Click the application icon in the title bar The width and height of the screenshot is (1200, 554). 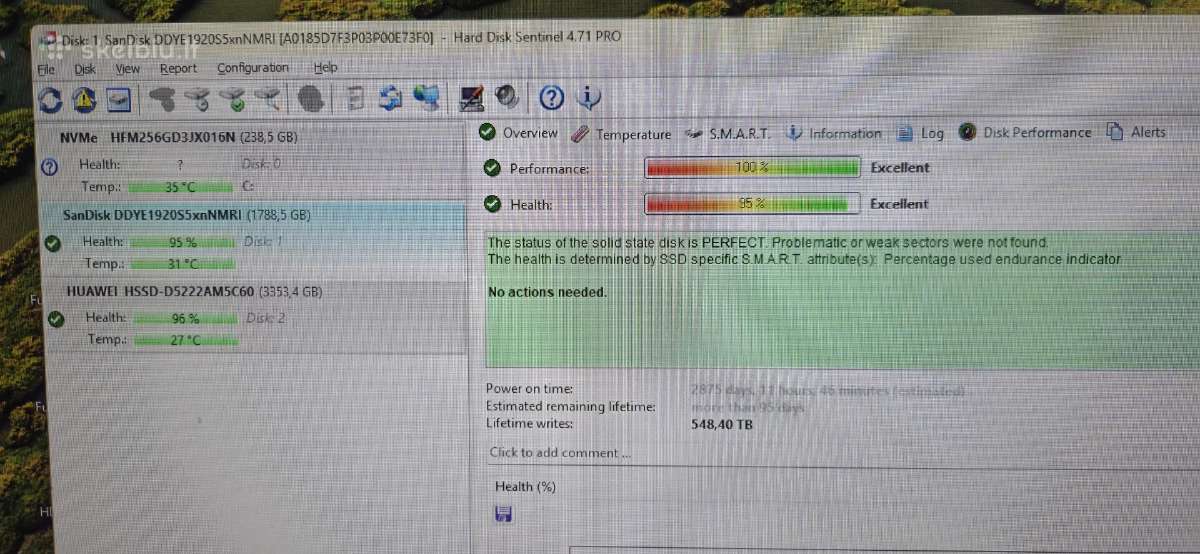point(49,40)
